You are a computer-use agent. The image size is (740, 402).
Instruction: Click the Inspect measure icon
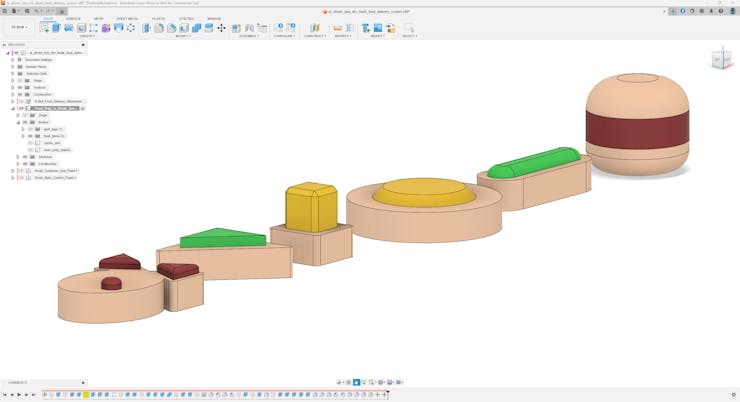tap(337, 28)
